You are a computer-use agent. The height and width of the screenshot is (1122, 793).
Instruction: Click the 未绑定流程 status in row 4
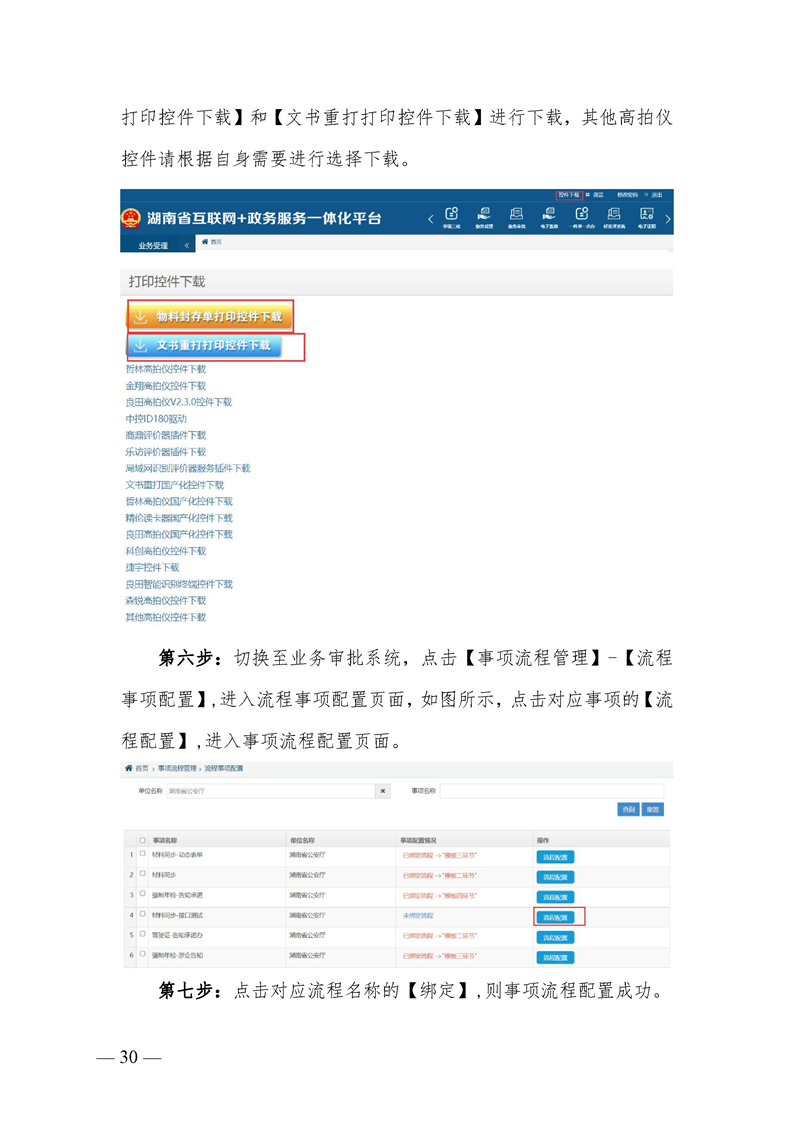tap(418, 915)
